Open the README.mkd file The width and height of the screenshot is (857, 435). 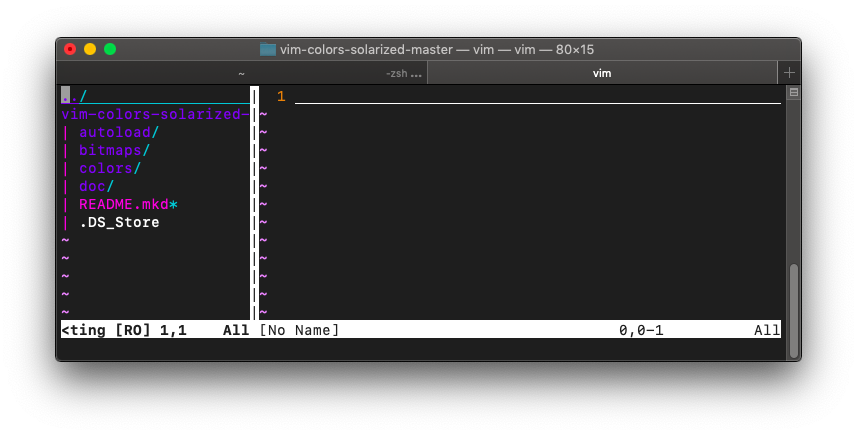128,204
